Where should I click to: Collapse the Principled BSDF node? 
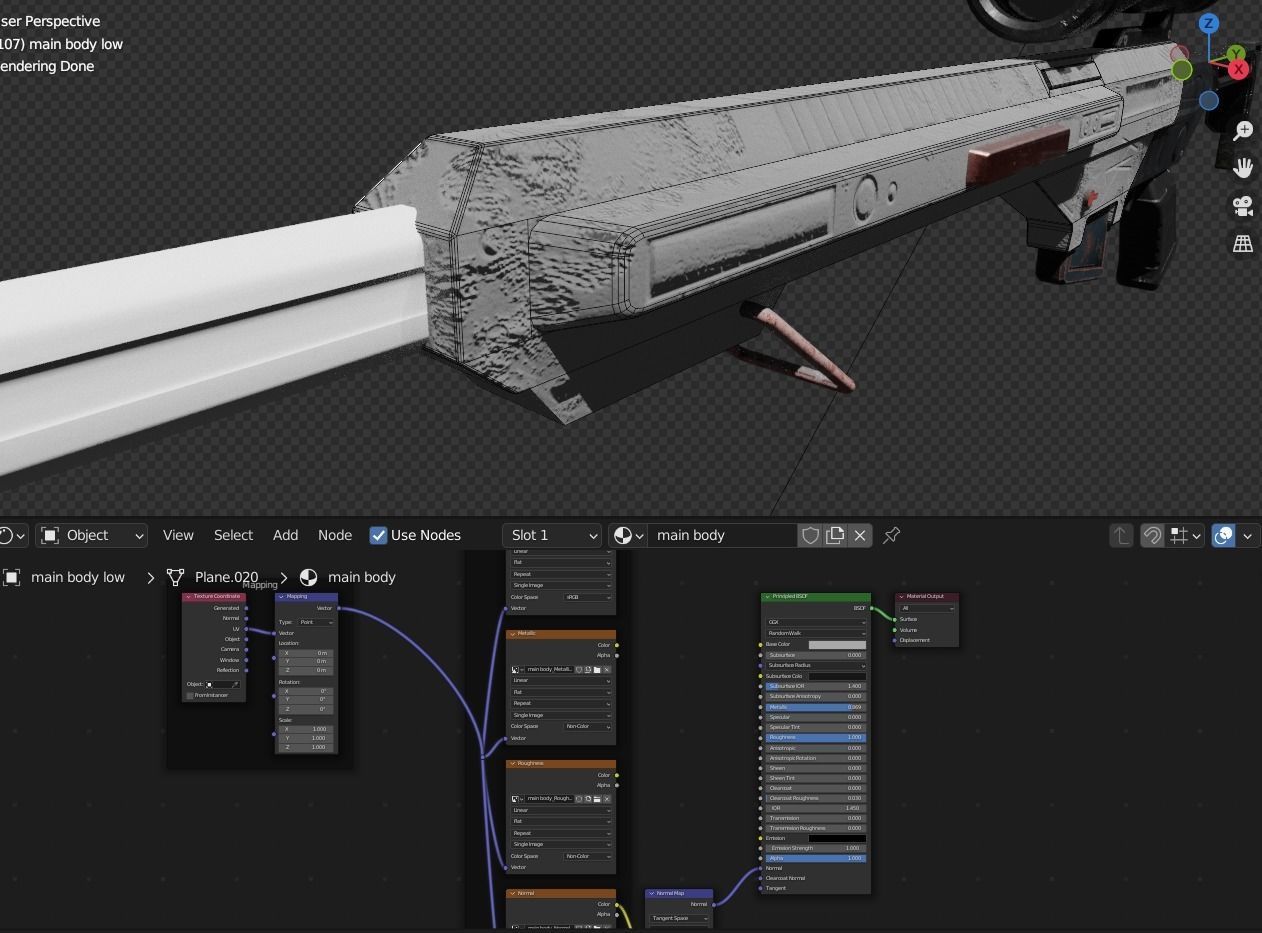click(x=767, y=597)
